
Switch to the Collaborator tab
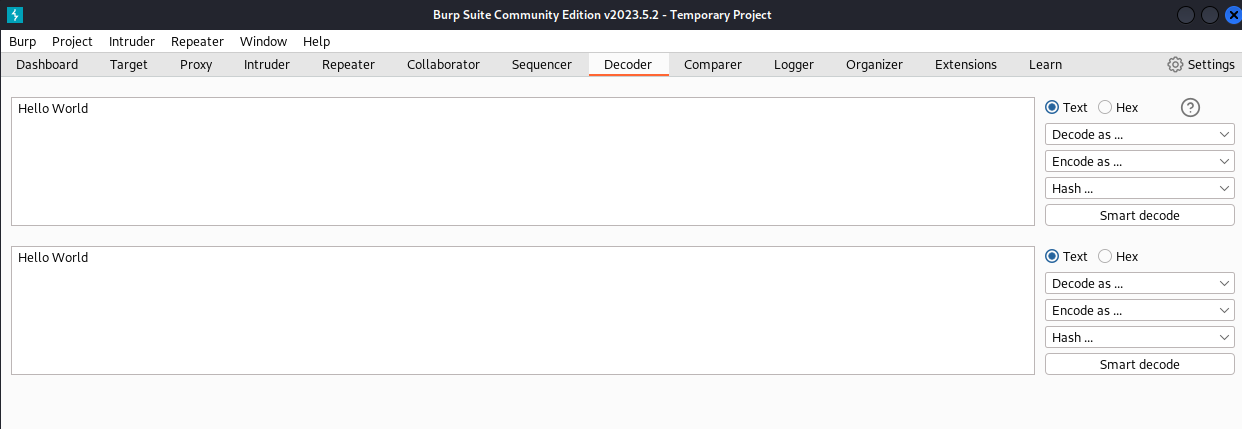tap(443, 64)
